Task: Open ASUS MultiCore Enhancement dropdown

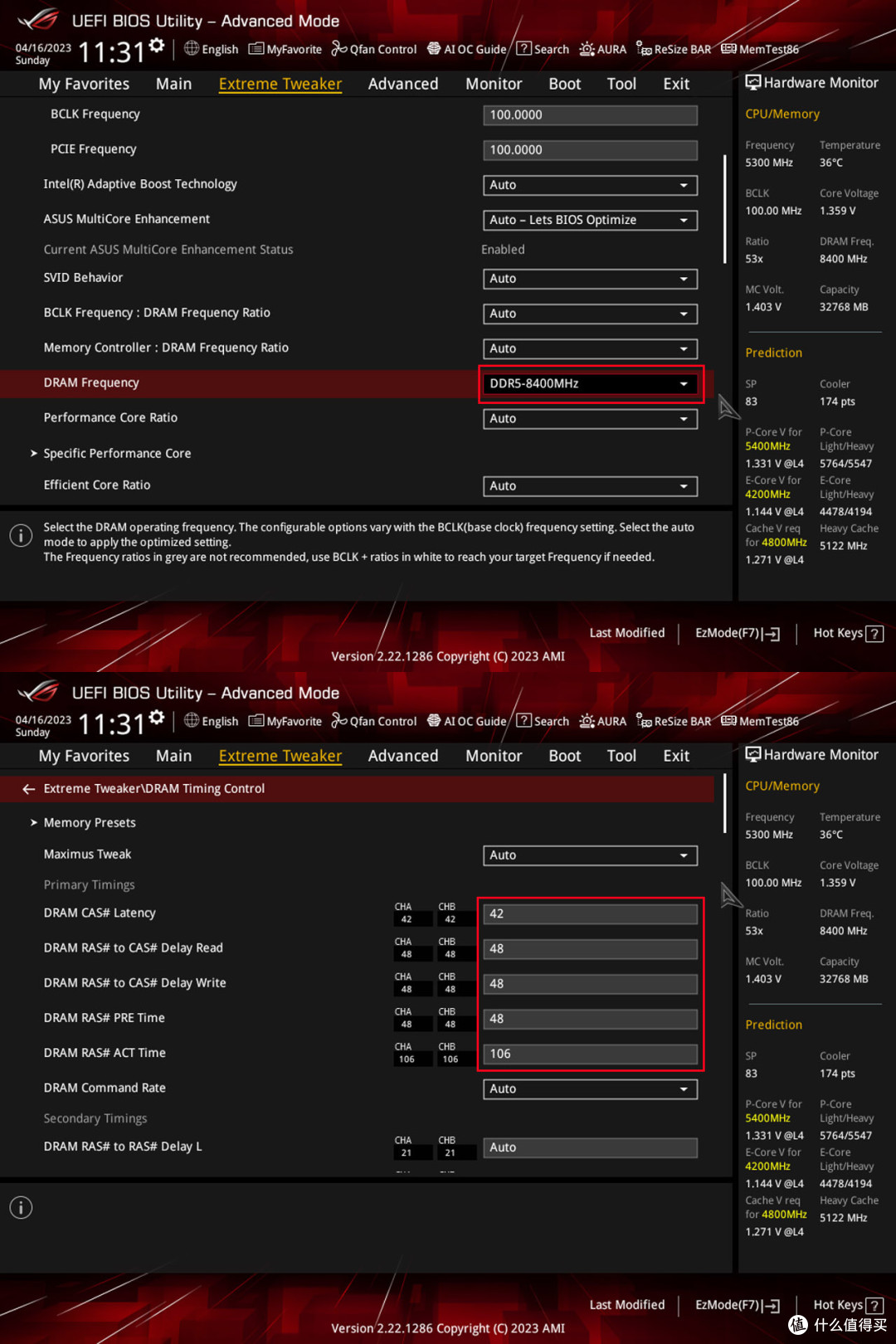Action: point(590,220)
